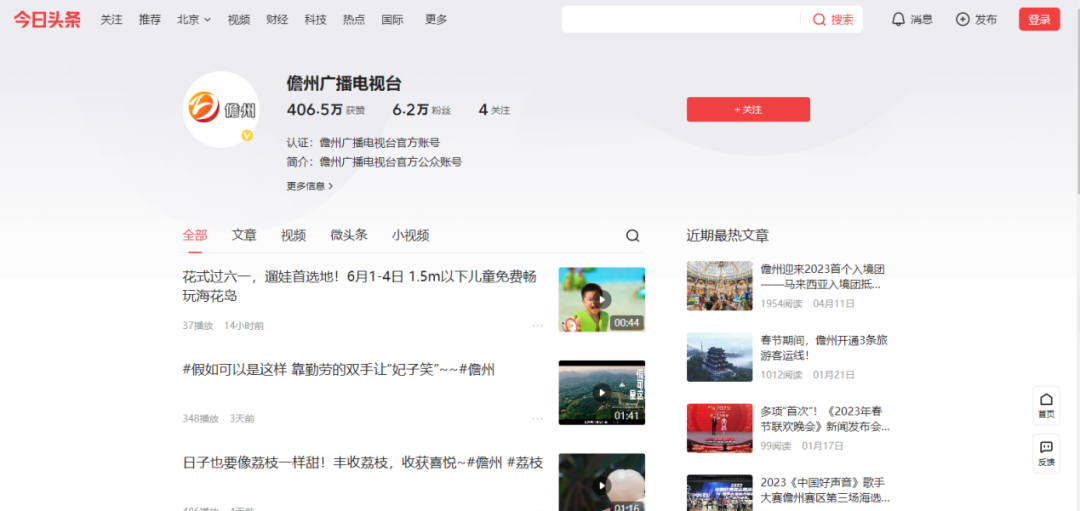This screenshot has height=511, width=1080.
Task: Select the 全部 tab
Action: [195, 235]
